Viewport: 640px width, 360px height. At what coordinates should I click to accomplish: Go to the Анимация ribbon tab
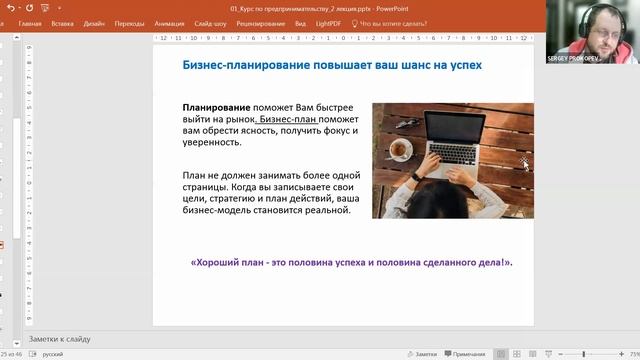pos(169,24)
